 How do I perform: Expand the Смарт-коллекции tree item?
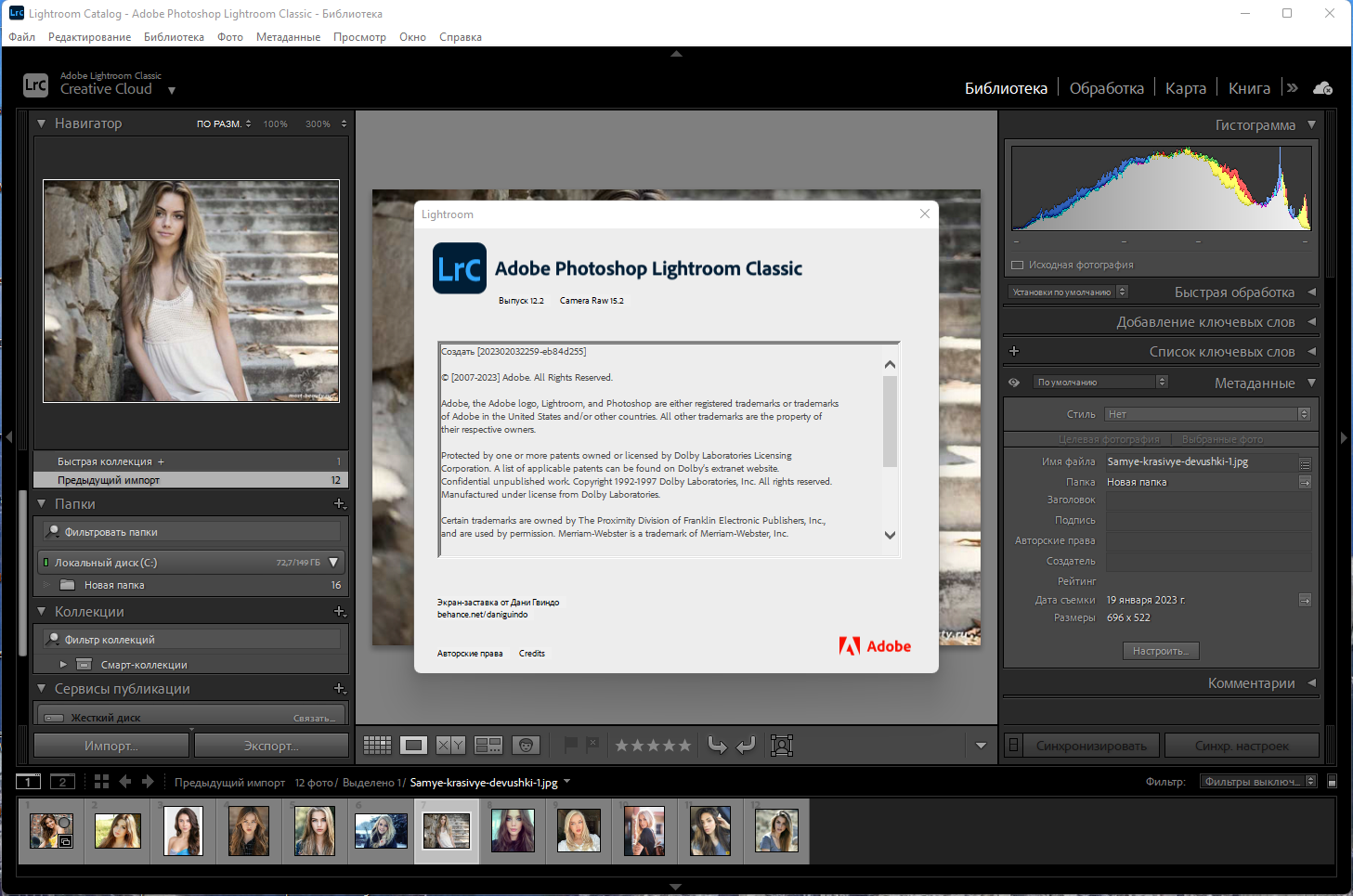(x=63, y=665)
